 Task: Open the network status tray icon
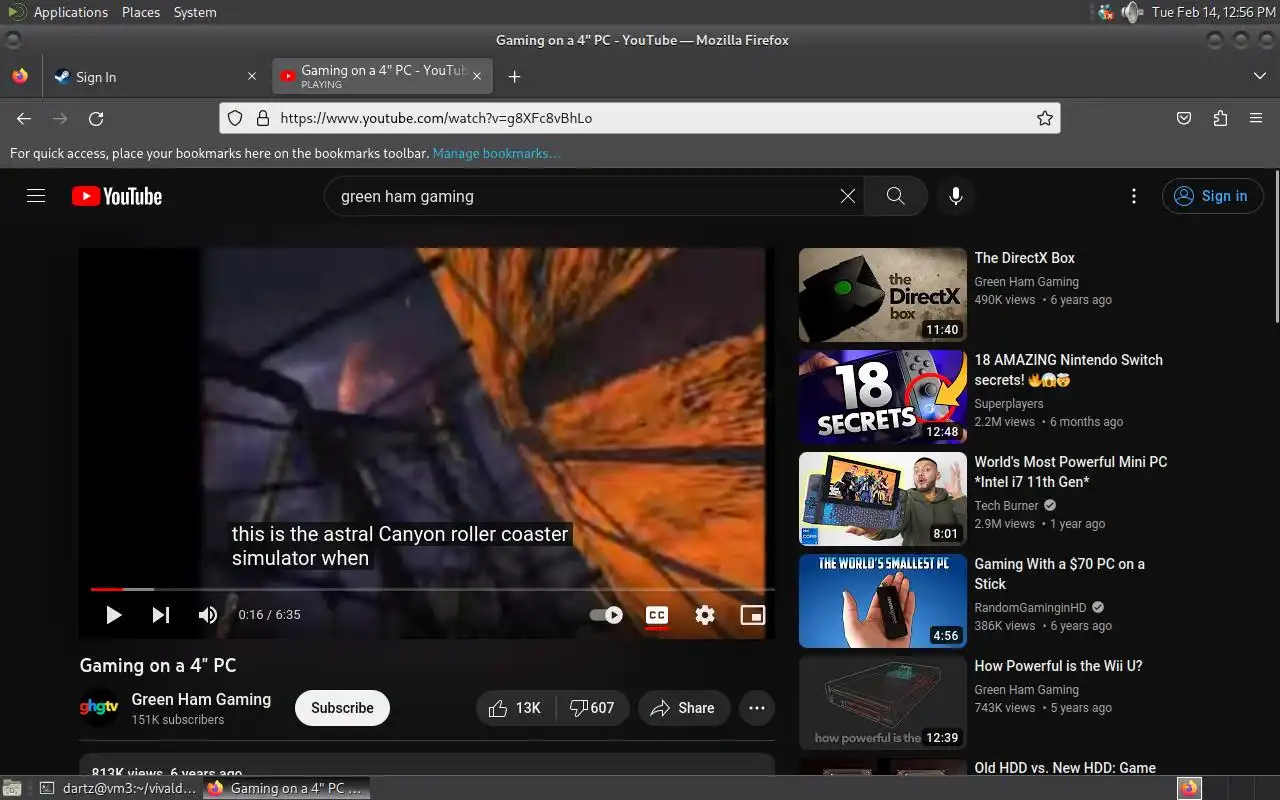[1105, 12]
